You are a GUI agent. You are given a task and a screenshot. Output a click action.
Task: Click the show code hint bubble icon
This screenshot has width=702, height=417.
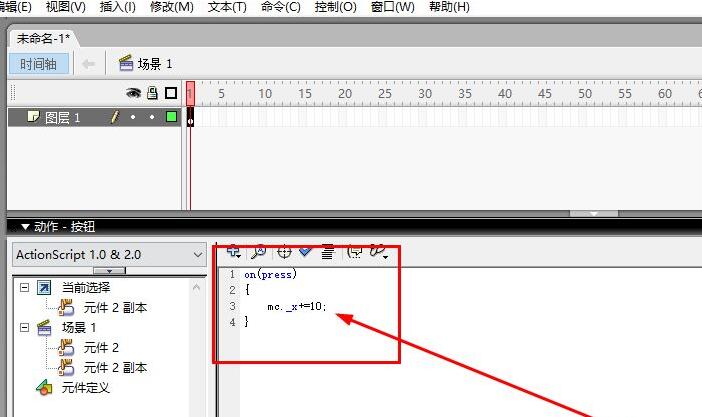(x=355, y=252)
